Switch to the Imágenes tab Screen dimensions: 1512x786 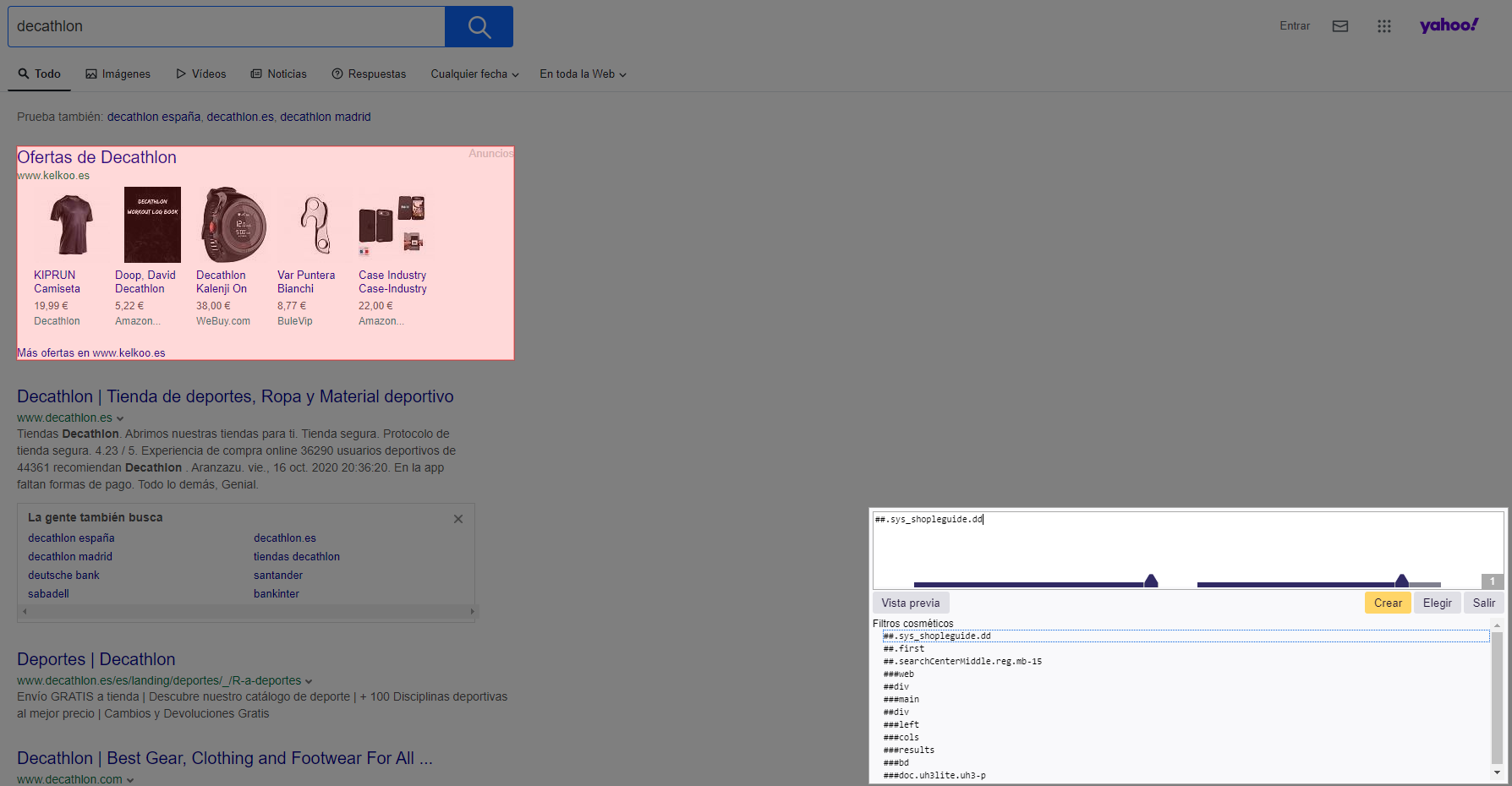pos(118,74)
